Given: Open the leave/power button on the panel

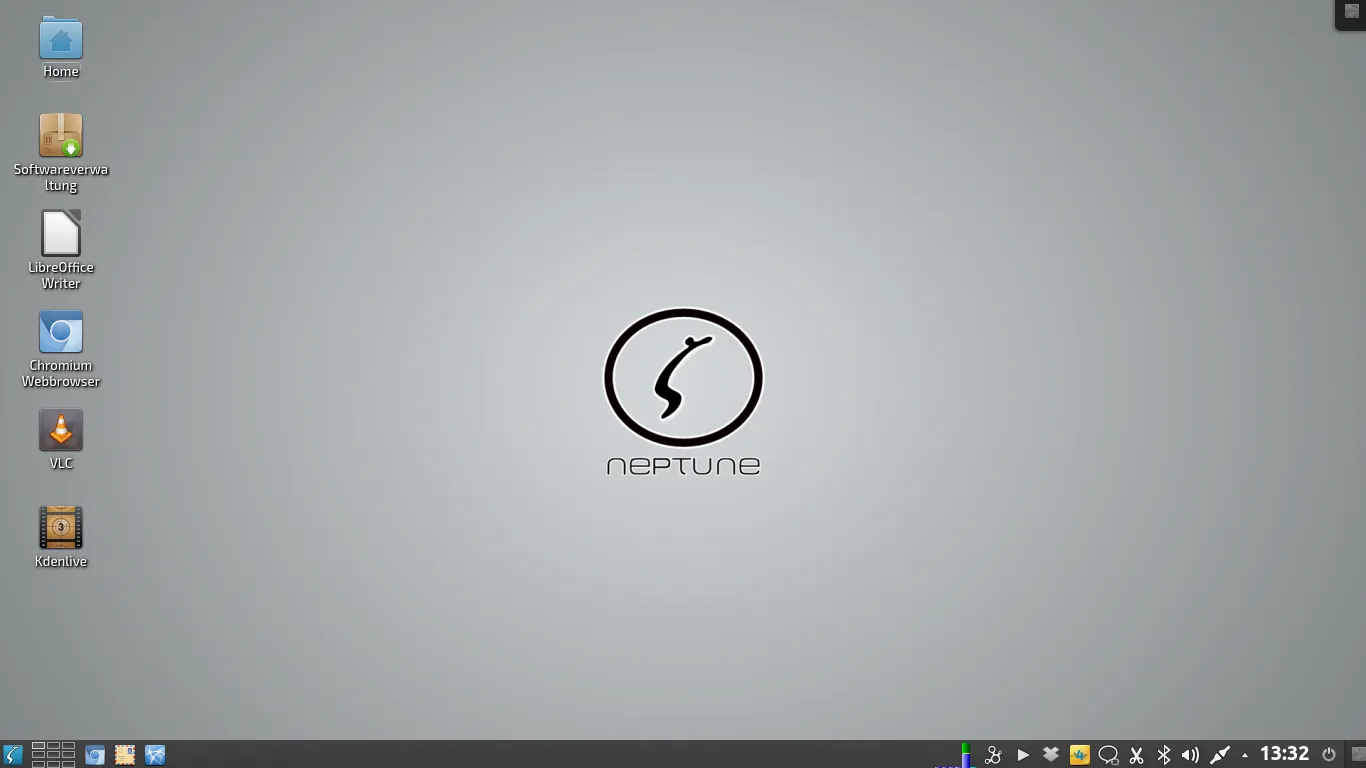Looking at the screenshot, I should pos(1330,754).
